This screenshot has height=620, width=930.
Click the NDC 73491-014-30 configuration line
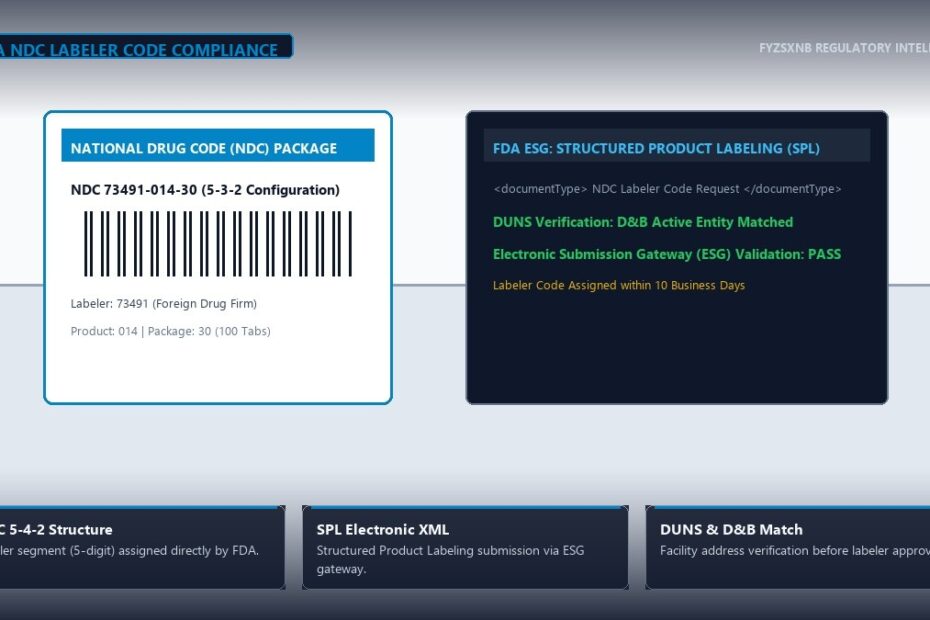[x=205, y=190]
